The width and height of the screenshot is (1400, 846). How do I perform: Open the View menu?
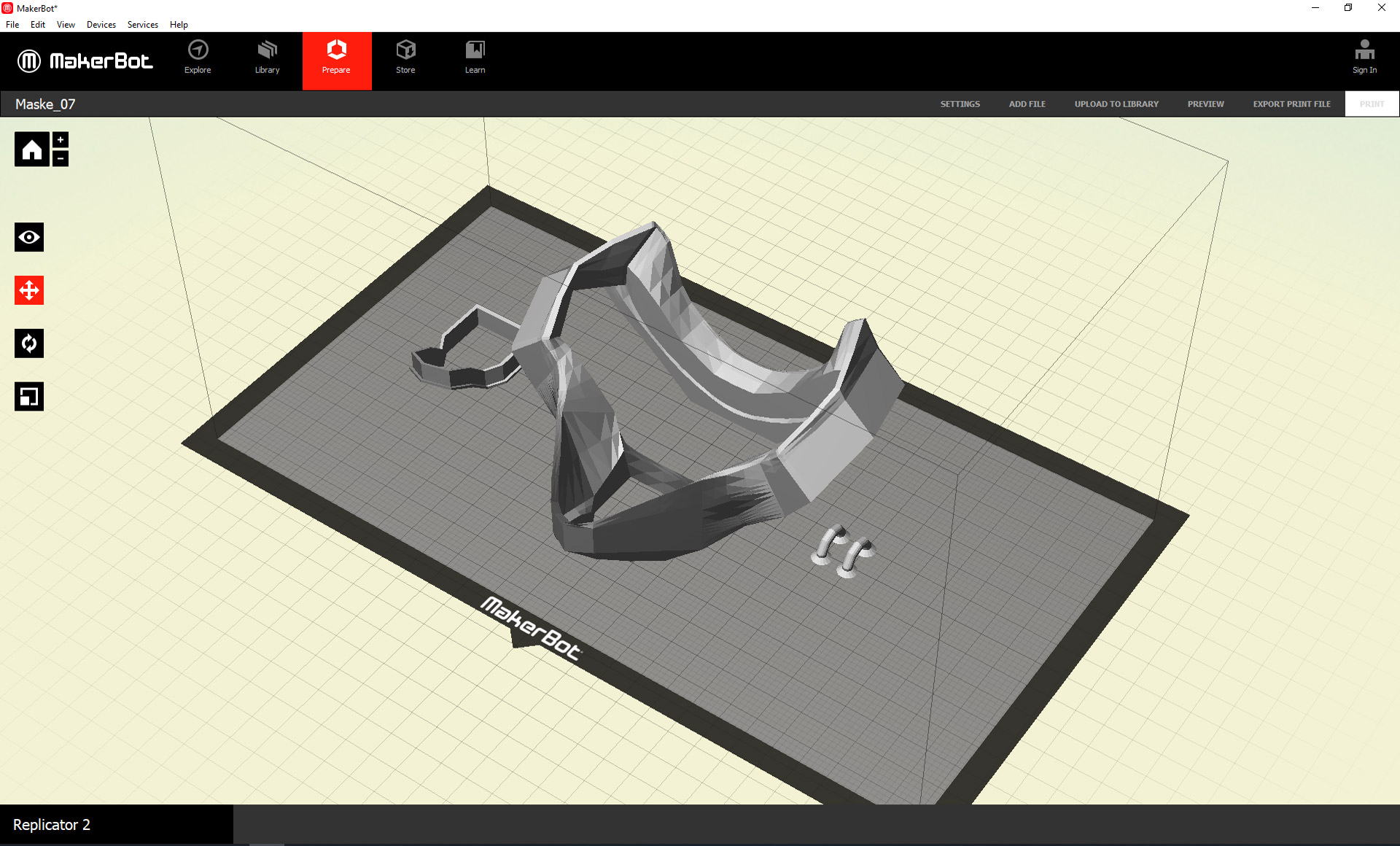tap(66, 25)
